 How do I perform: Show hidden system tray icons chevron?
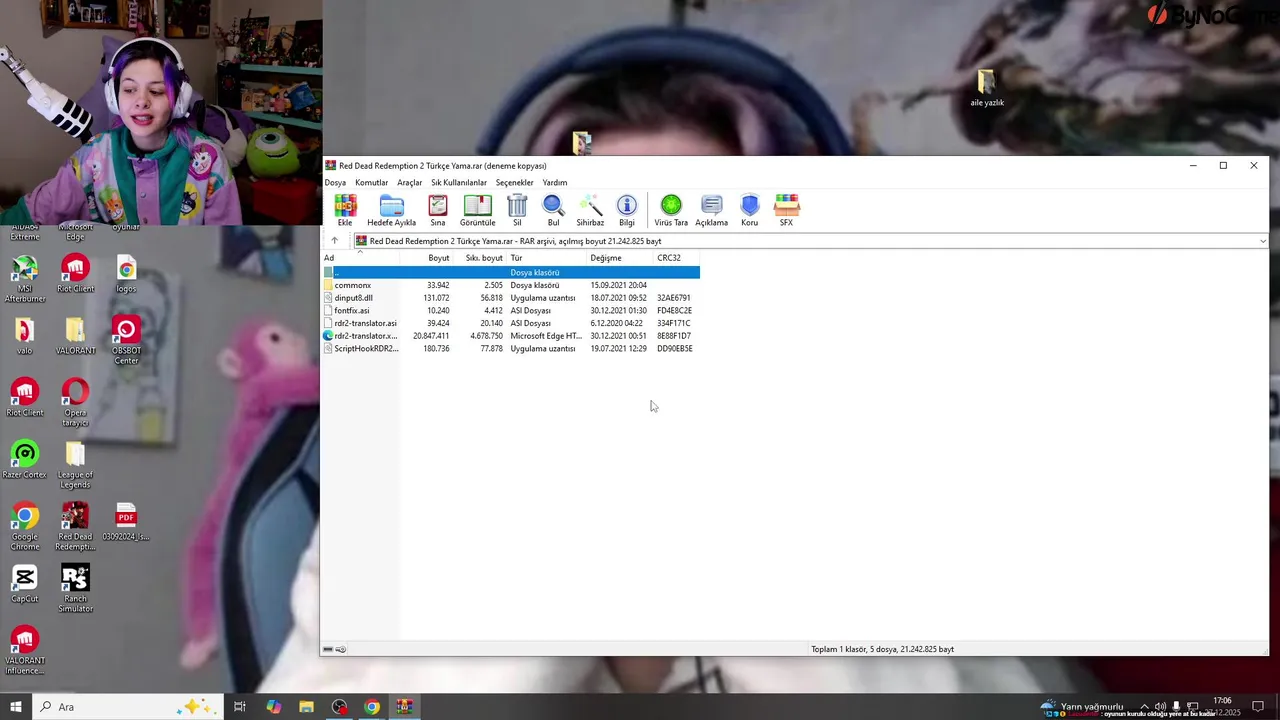(x=1145, y=707)
